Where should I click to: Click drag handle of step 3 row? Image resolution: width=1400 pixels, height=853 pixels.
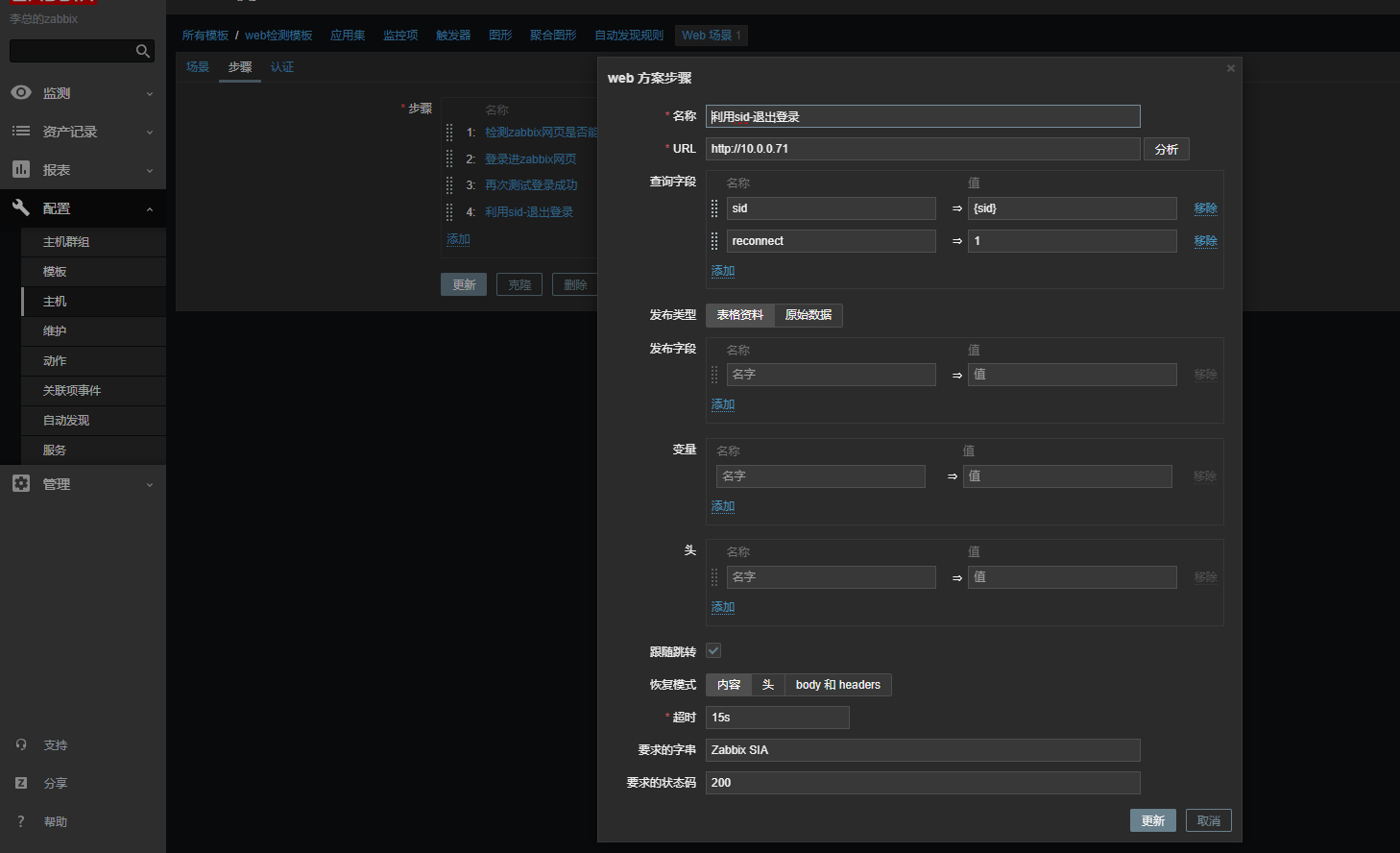pos(449,185)
